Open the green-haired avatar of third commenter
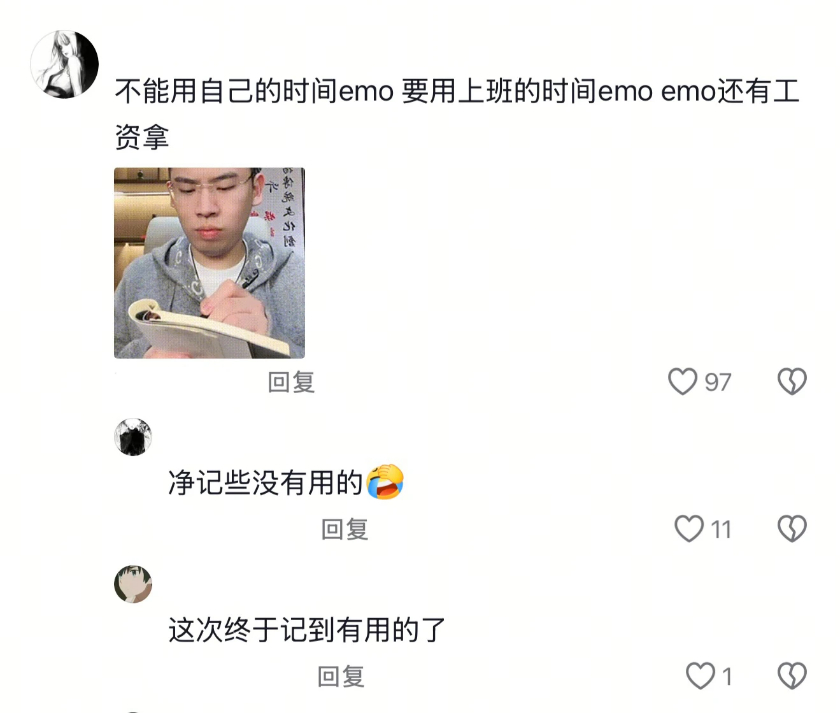The image size is (840, 713). pyautogui.click(x=133, y=584)
